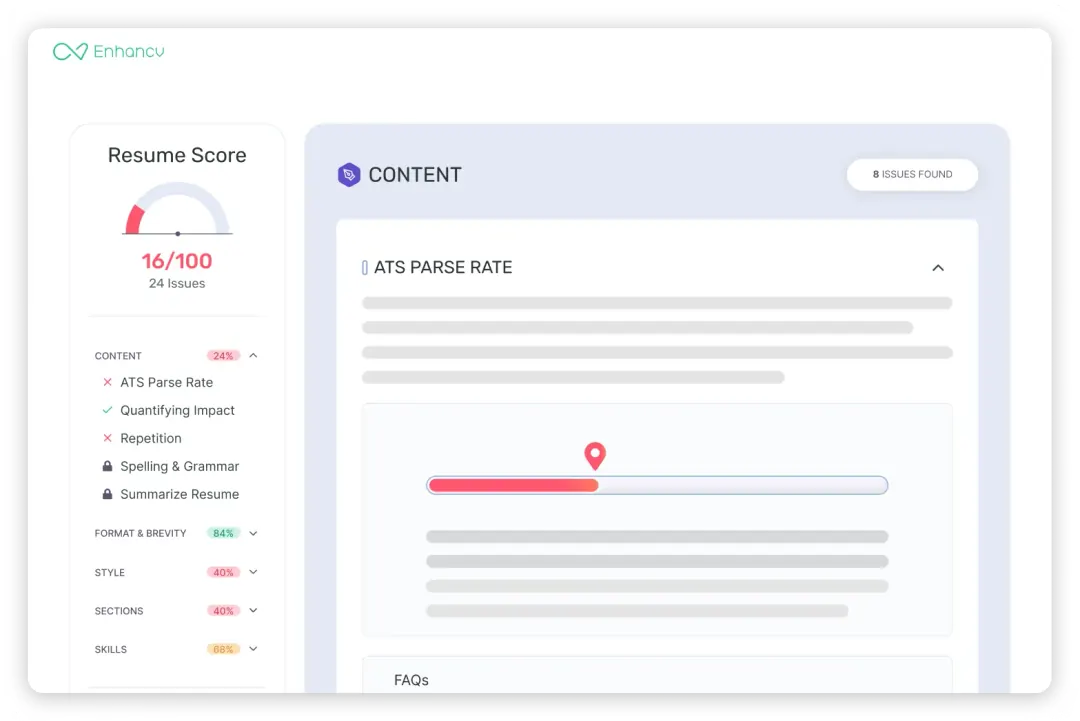Collapse the ATS Parse Rate section chevron
The image size is (1080, 721).
coord(938,268)
